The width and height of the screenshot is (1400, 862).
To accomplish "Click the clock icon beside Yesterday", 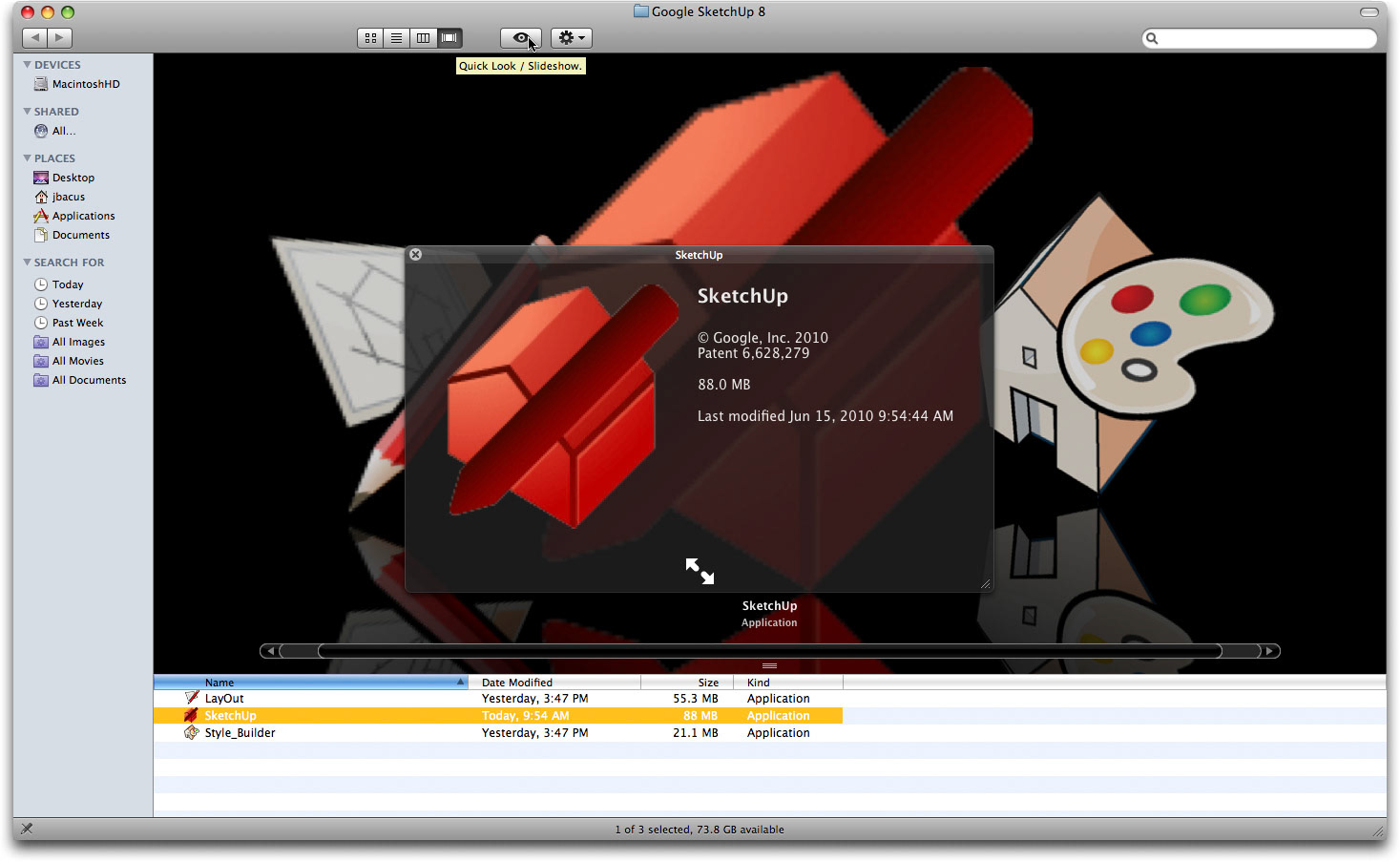I will 41,304.
